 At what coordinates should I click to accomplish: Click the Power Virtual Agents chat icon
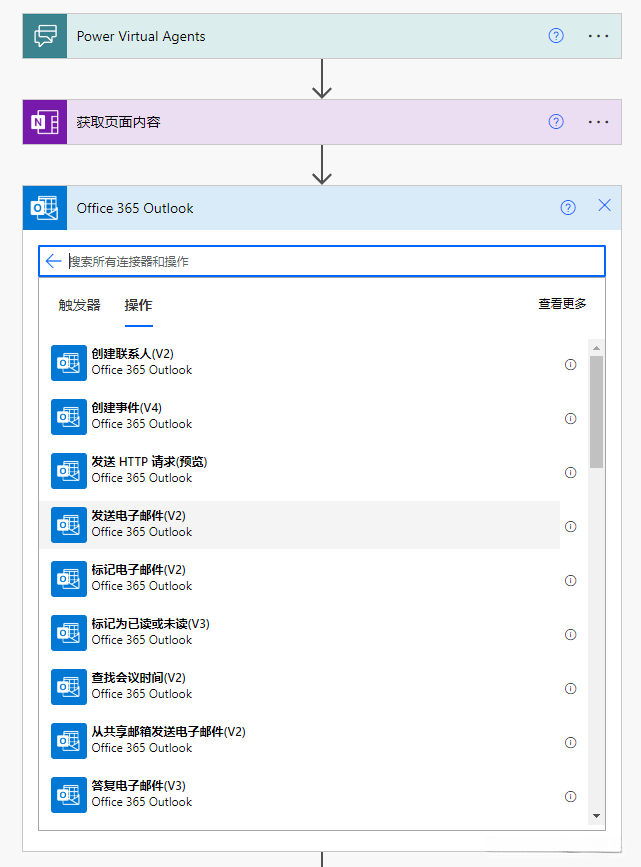tap(45, 36)
